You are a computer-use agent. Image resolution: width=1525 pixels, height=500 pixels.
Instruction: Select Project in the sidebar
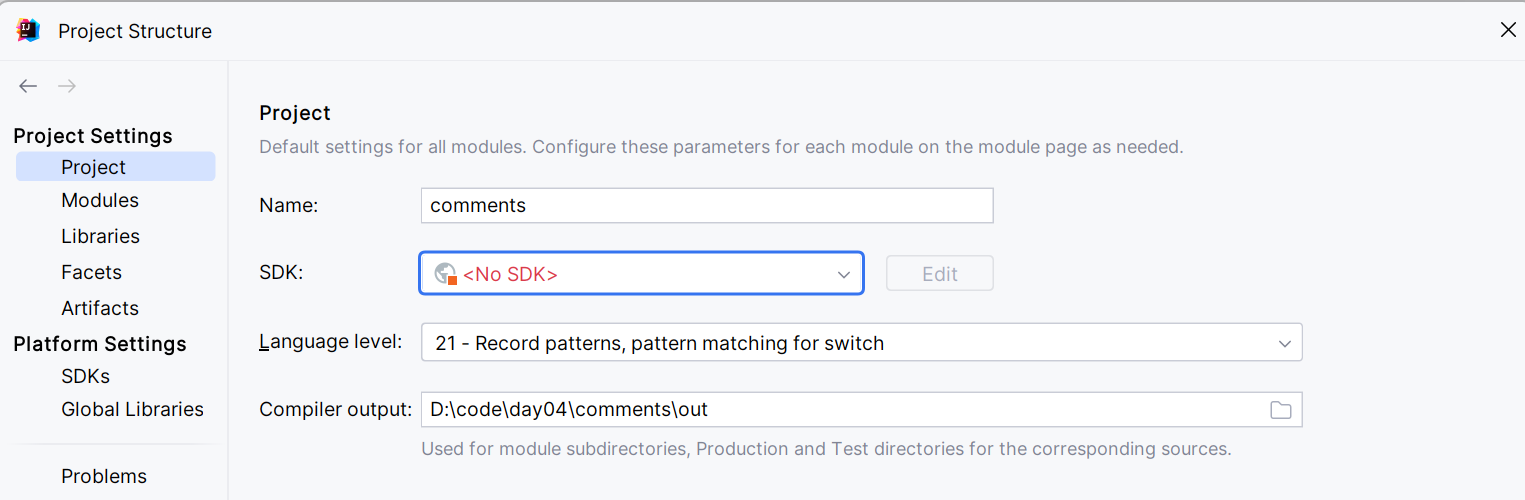(x=94, y=167)
